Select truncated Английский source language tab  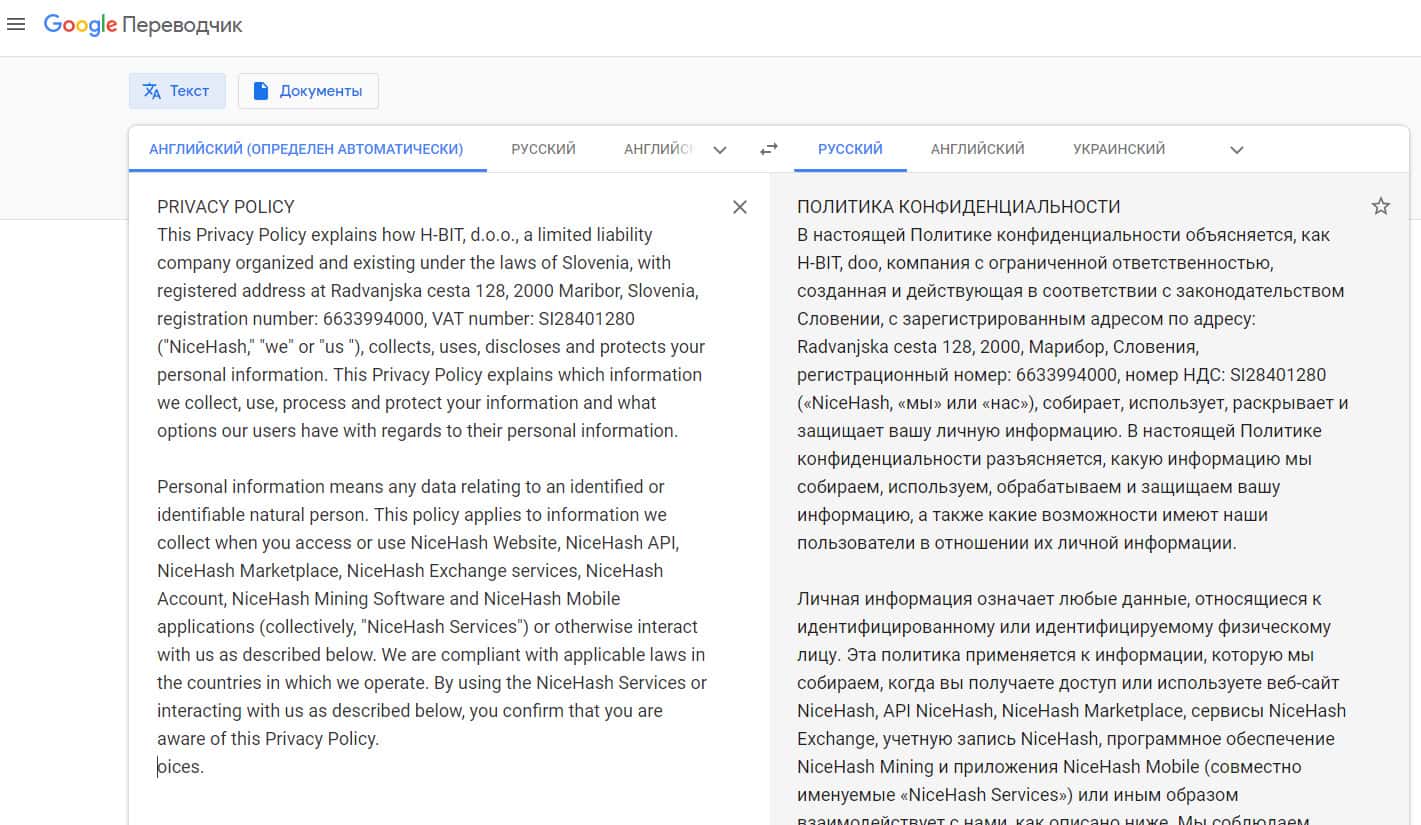click(x=658, y=149)
